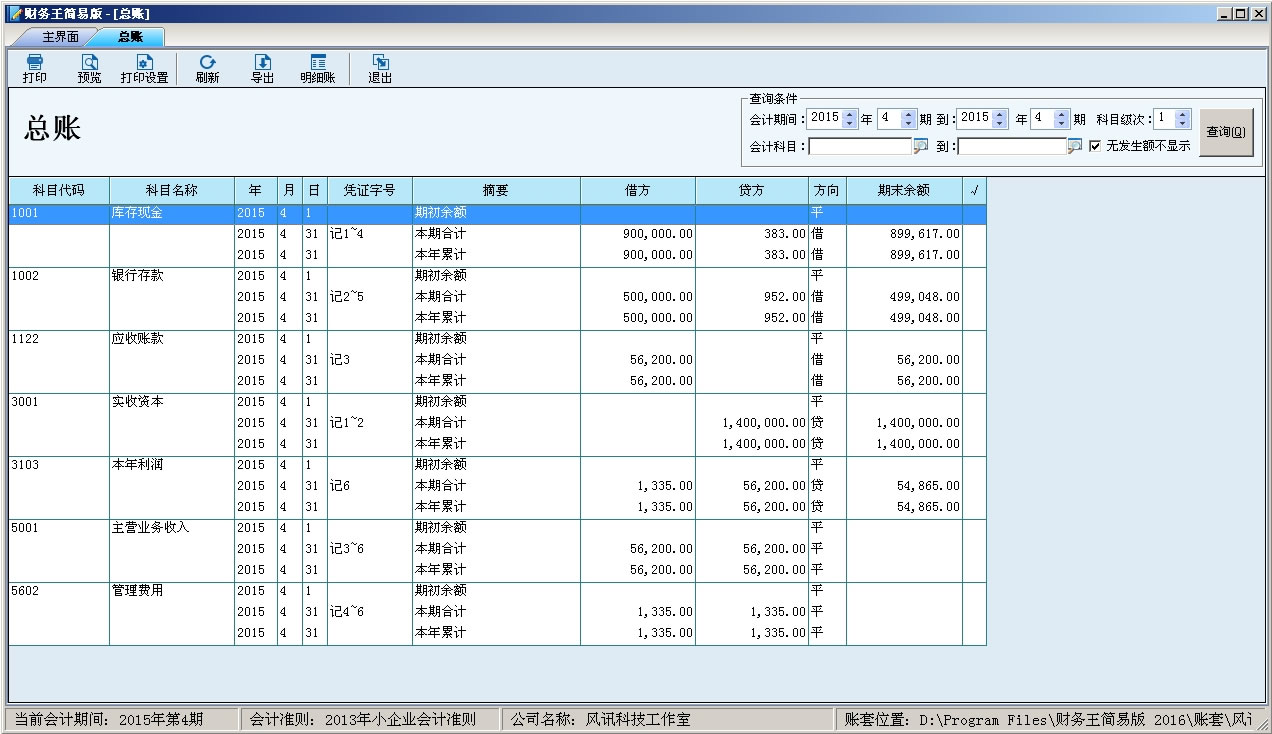Increase the starting year spinner value
This screenshot has width=1272, height=734.
pos(850,114)
